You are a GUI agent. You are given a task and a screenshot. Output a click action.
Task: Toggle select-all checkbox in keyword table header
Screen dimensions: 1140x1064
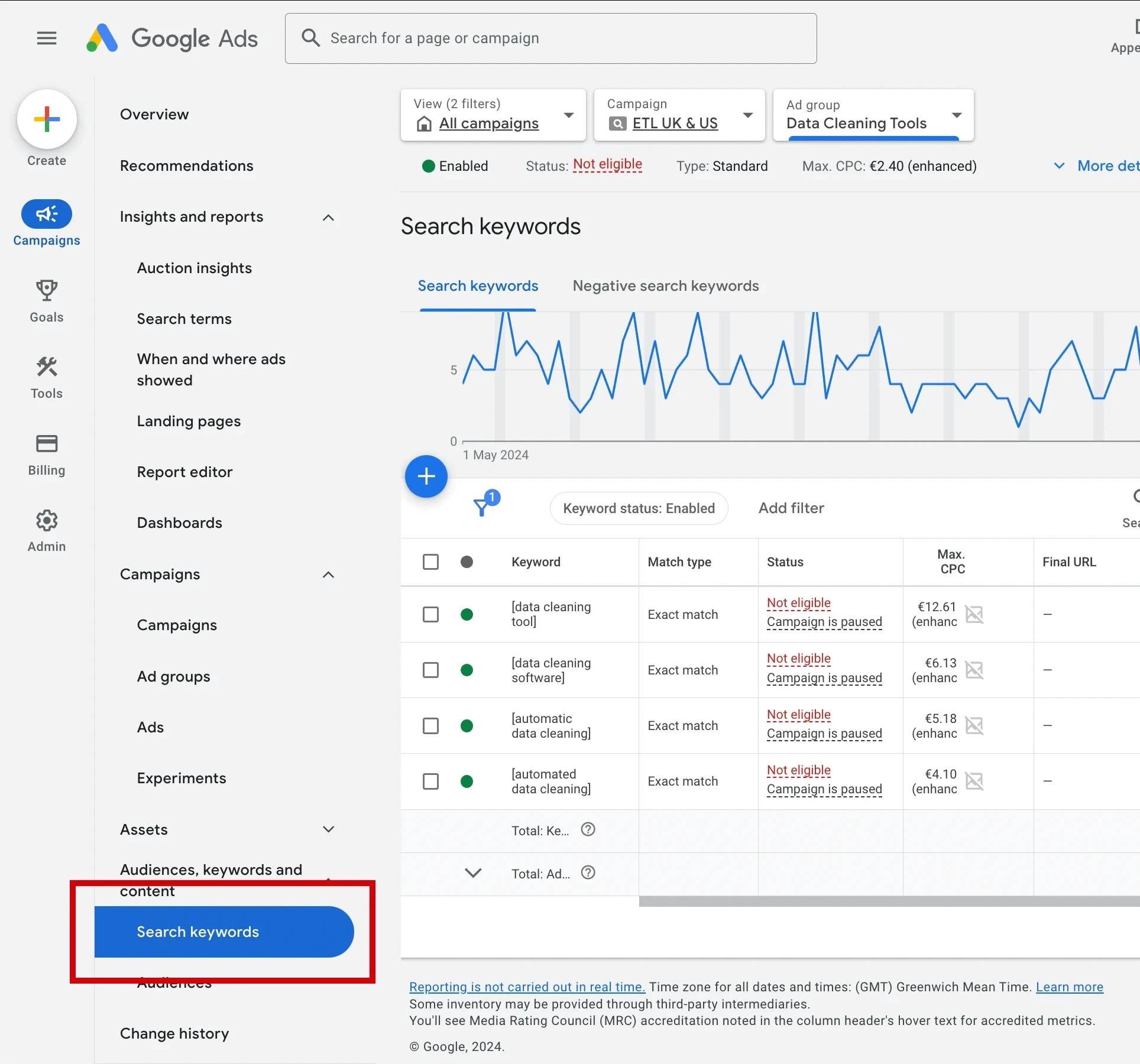[x=431, y=561]
